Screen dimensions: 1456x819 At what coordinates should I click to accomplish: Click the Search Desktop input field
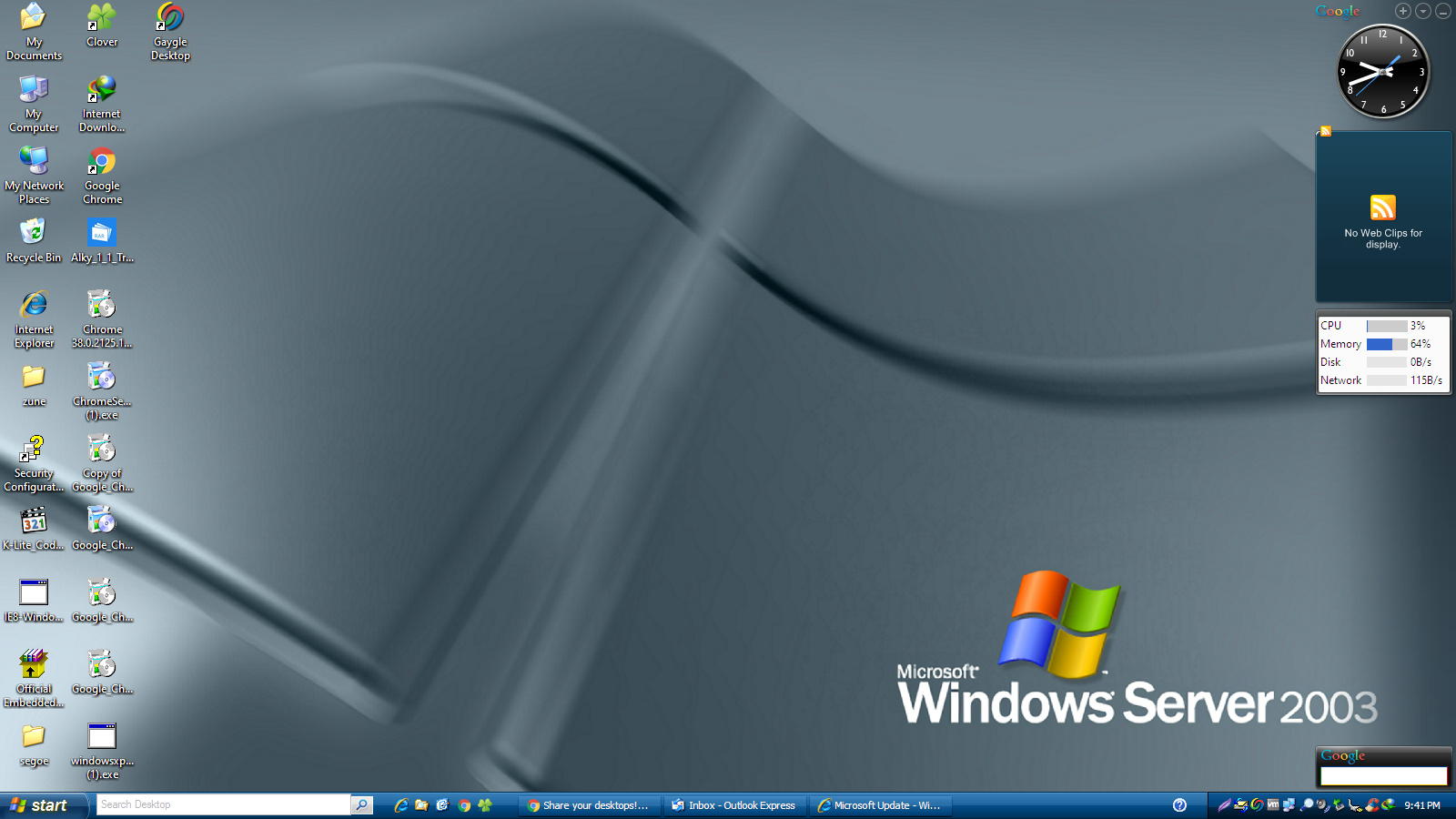point(223,804)
